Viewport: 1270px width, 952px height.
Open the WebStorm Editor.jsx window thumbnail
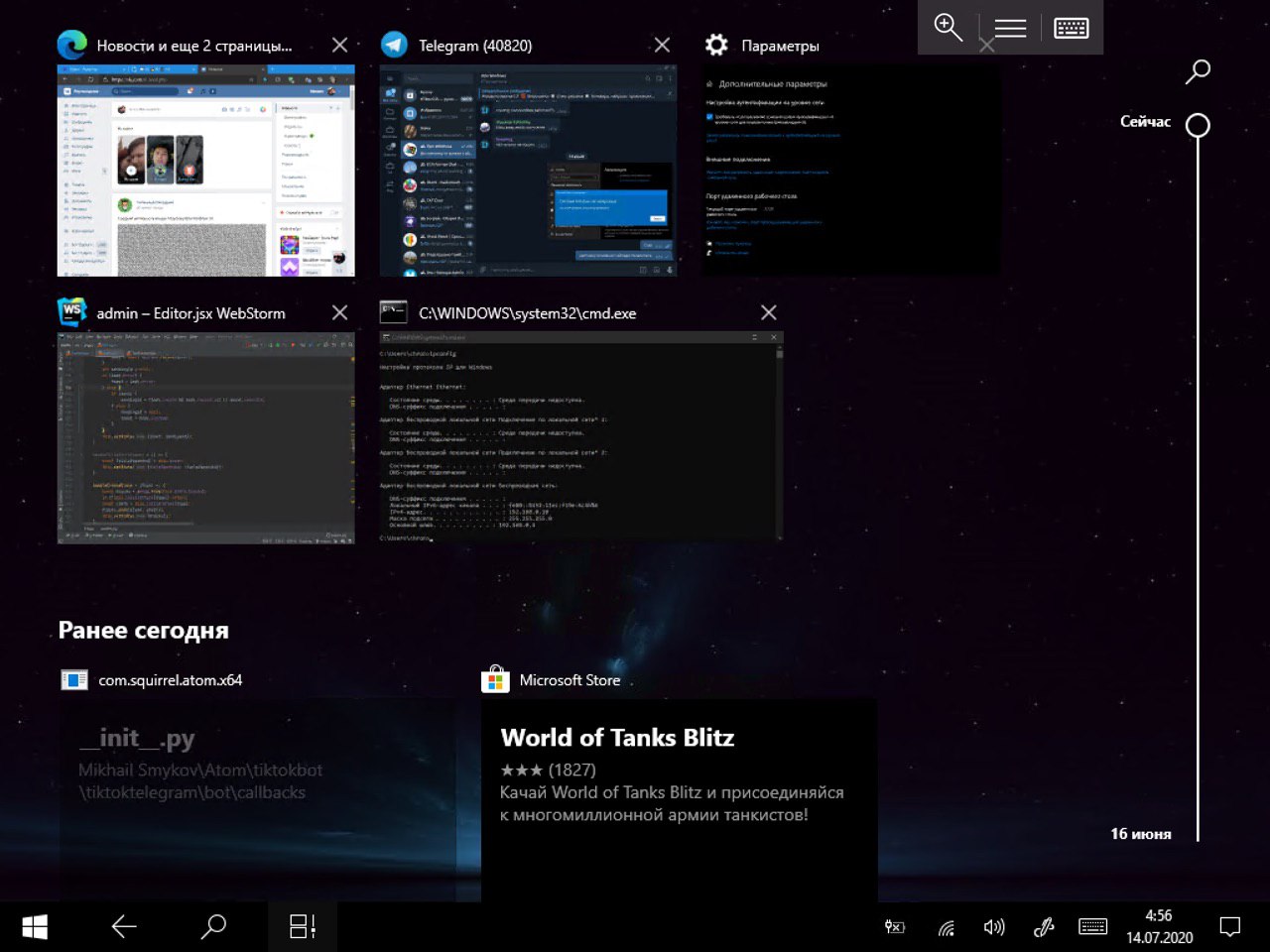(205, 437)
